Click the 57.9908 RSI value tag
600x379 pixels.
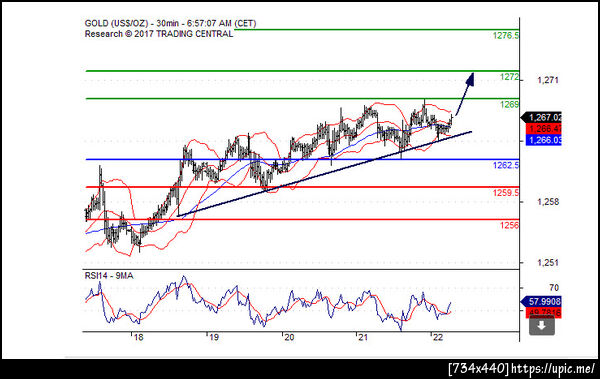(541, 302)
